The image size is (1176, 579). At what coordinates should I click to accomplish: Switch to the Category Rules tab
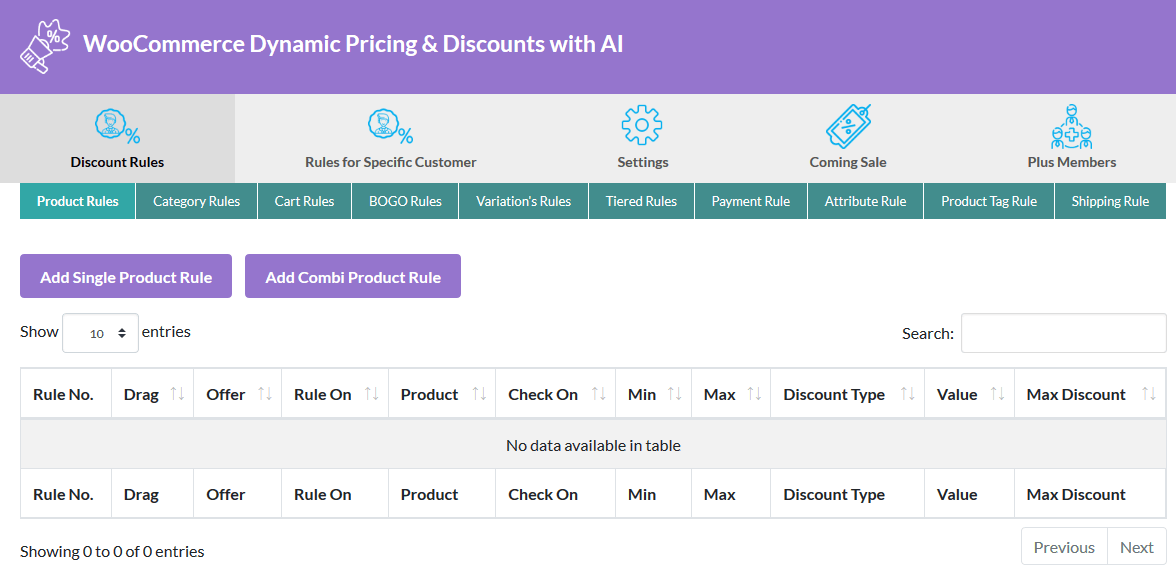click(196, 201)
